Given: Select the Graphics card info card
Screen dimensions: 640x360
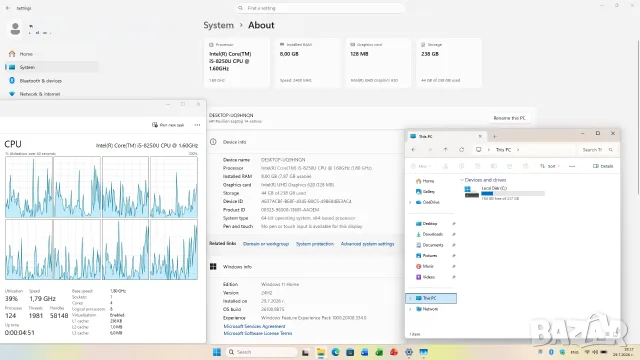Looking at the screenshot, I should click(x=378, y=62).
